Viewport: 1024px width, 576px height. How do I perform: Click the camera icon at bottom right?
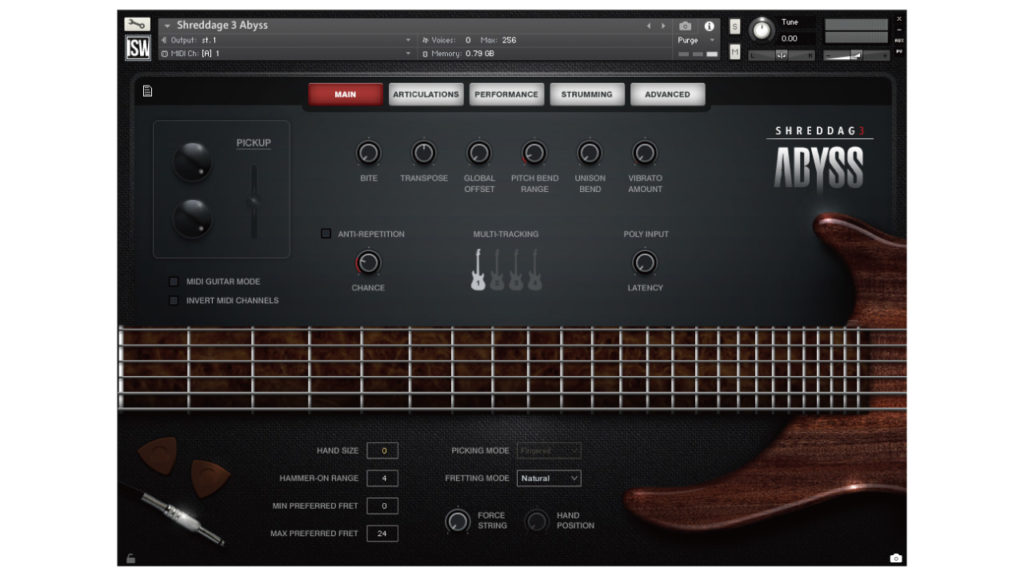point(895,558)
